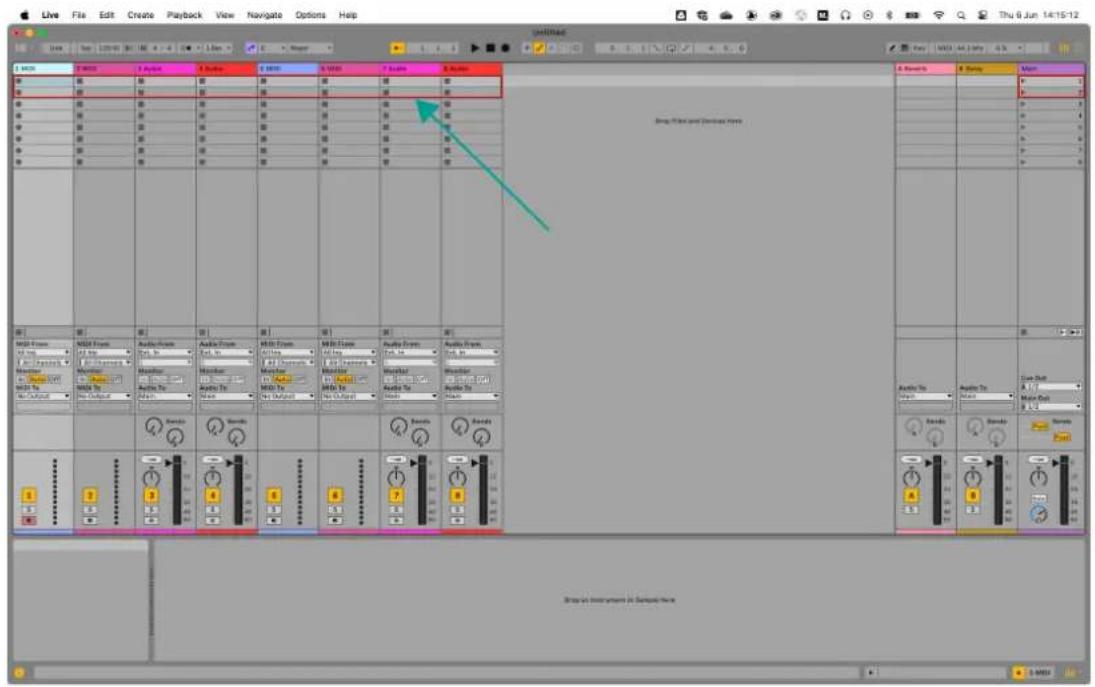This screenshot has height=687, width=1095.
Task: Click the yellow icon beside 1-MIDI label
Action: coord(1019,672)
